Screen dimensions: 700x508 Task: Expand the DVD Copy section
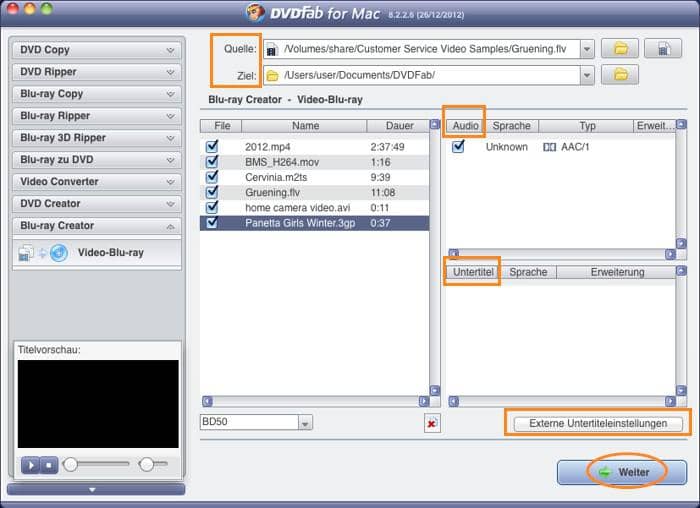[97, 50]
